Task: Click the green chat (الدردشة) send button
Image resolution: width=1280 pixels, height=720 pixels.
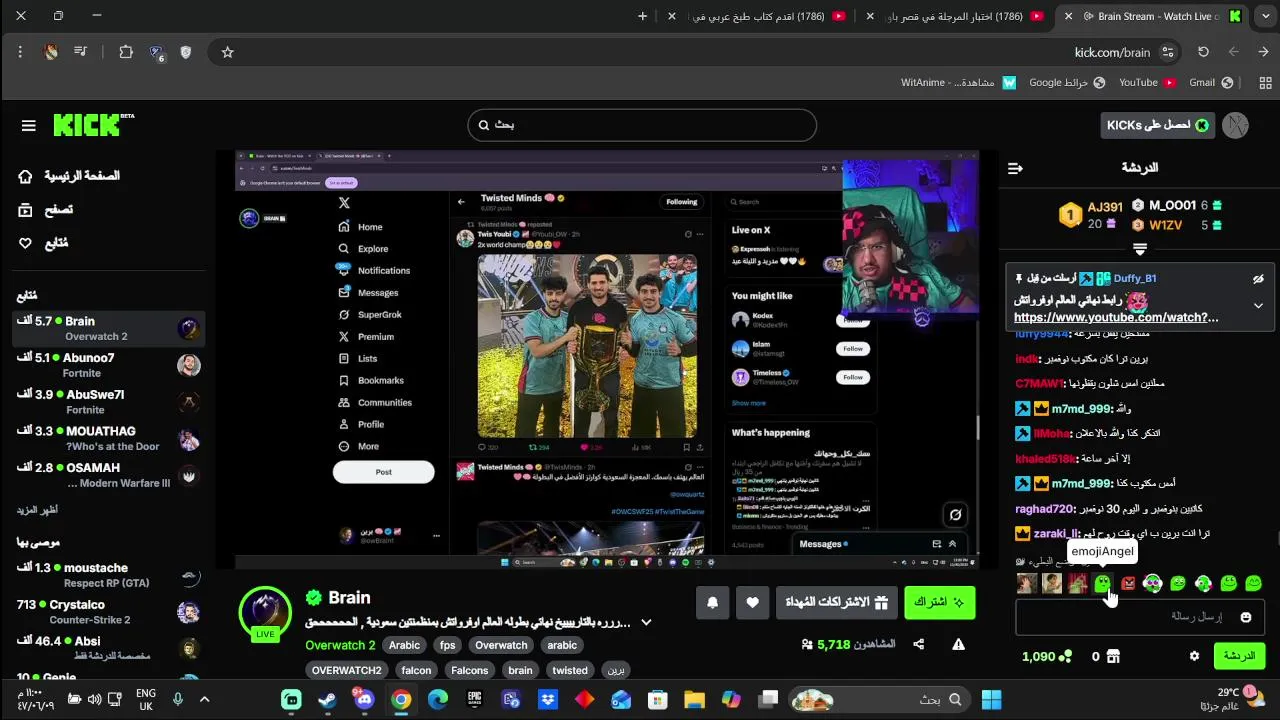Action: pyautogui.click(x=1239, y=656)
